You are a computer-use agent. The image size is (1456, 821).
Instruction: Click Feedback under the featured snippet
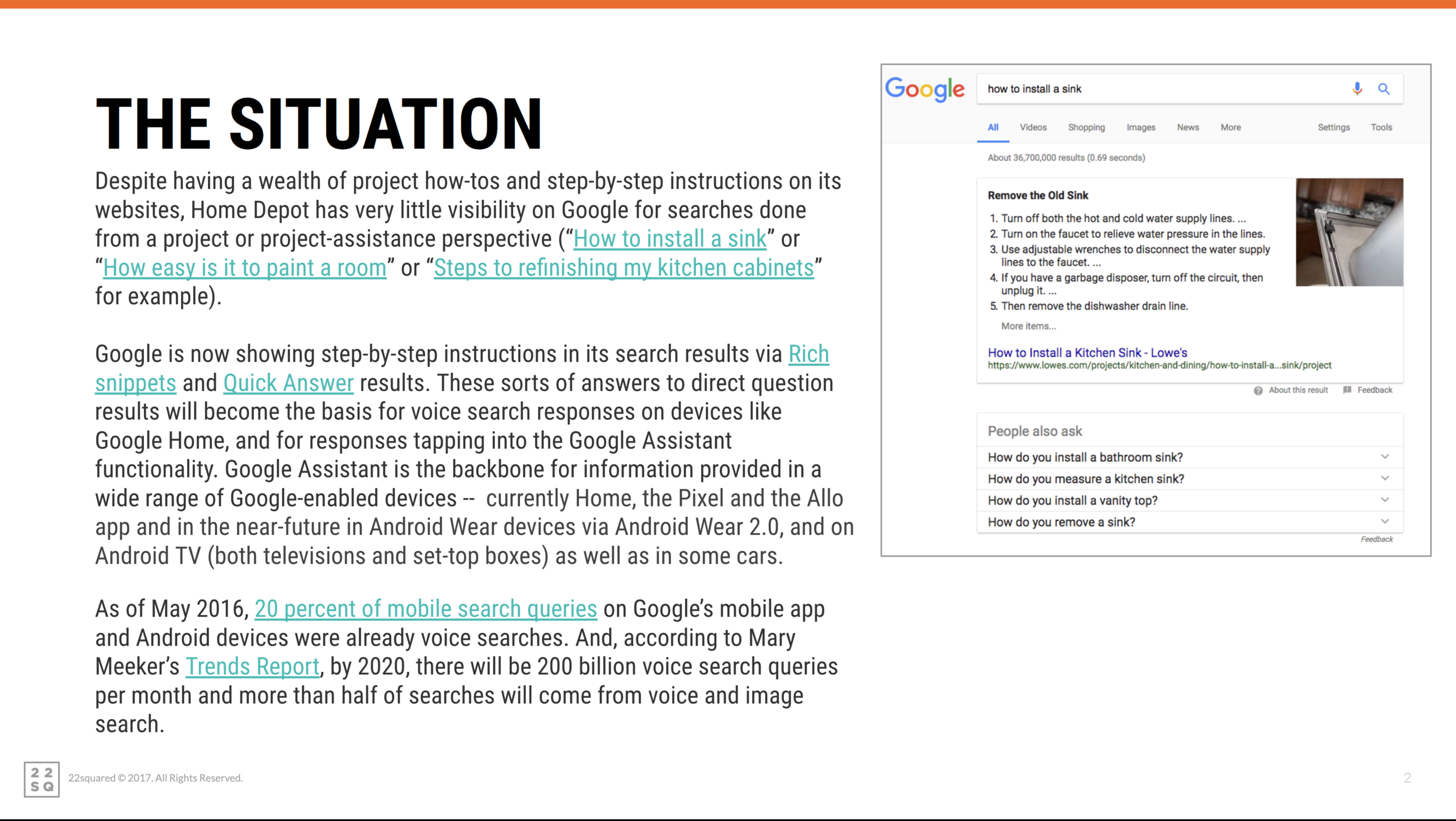click(1374, 390)
